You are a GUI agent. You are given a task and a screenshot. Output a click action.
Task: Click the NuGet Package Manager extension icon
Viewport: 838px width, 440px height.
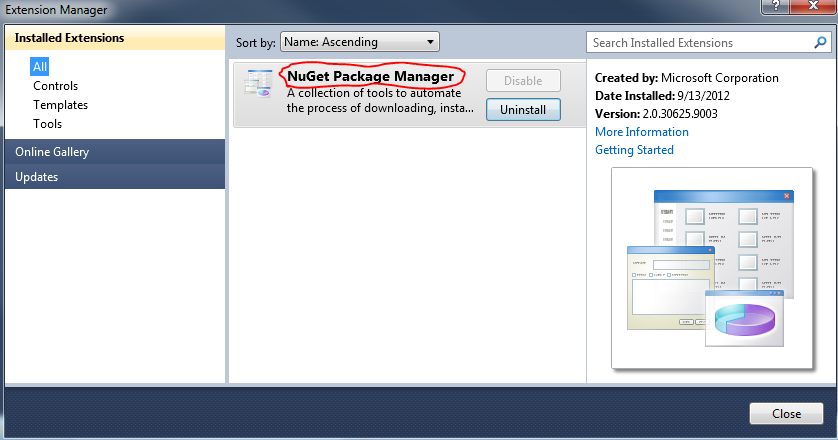(259, 83)
